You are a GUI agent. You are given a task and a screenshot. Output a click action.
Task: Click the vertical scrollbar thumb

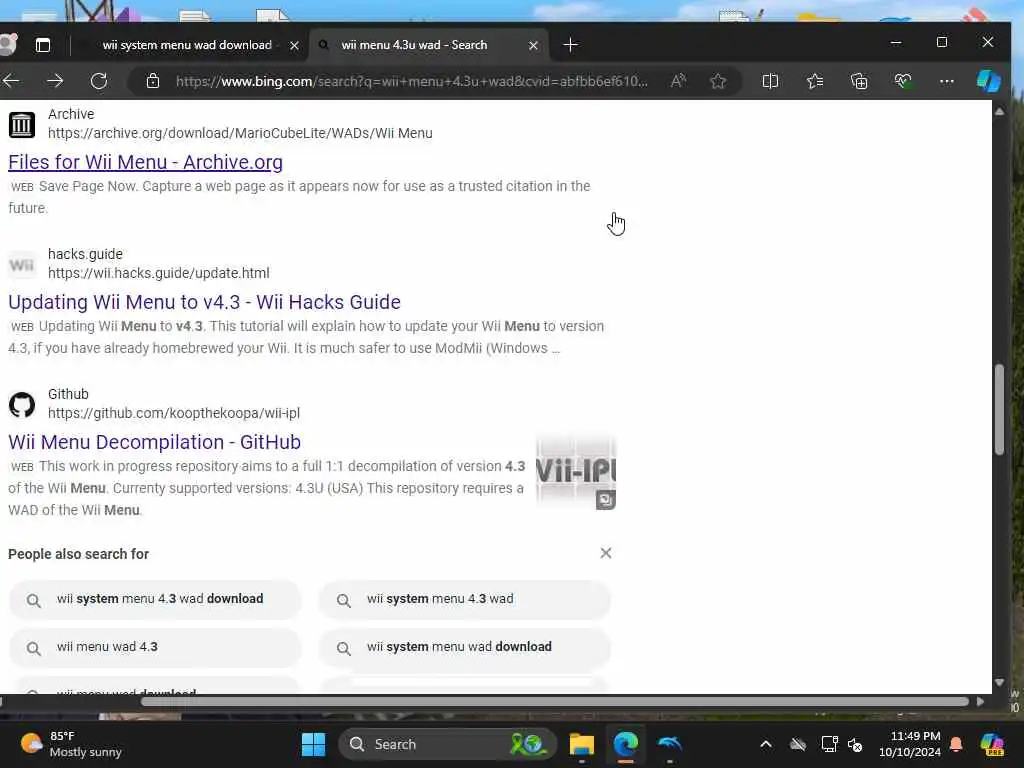click(999, 409)
